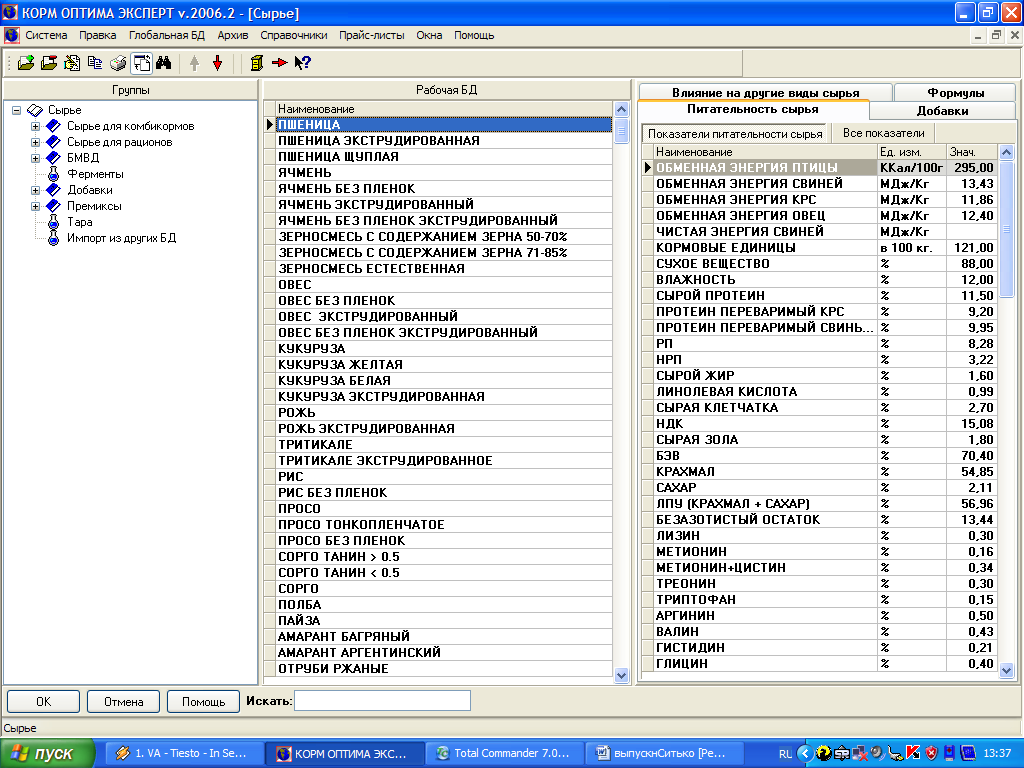Expand the Добавки tree node

point(35,190)
